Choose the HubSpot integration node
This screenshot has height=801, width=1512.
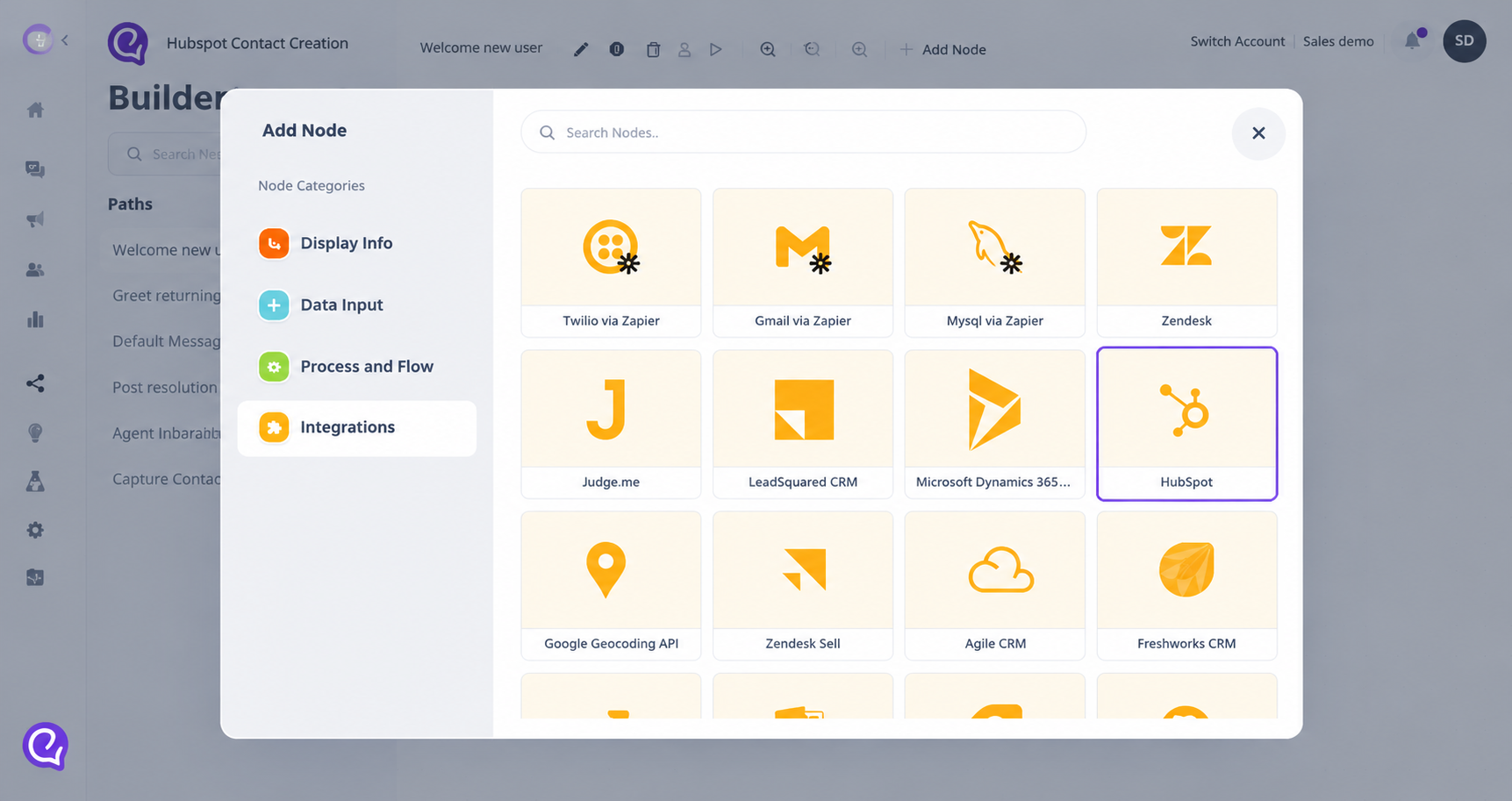[x=1186, y=424]
